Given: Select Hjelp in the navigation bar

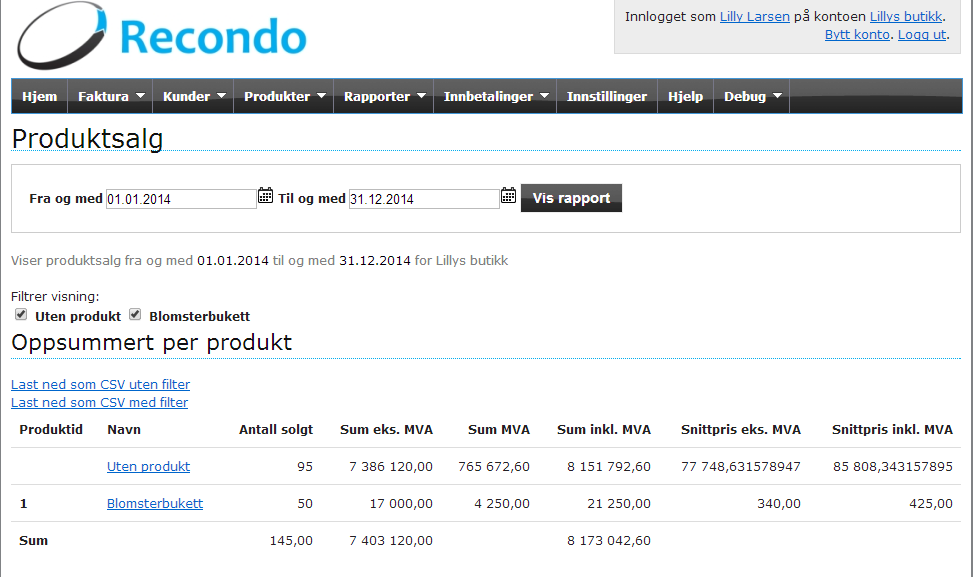Looking at the screenshot, I should pyautogui.click(x=685, y=97).
